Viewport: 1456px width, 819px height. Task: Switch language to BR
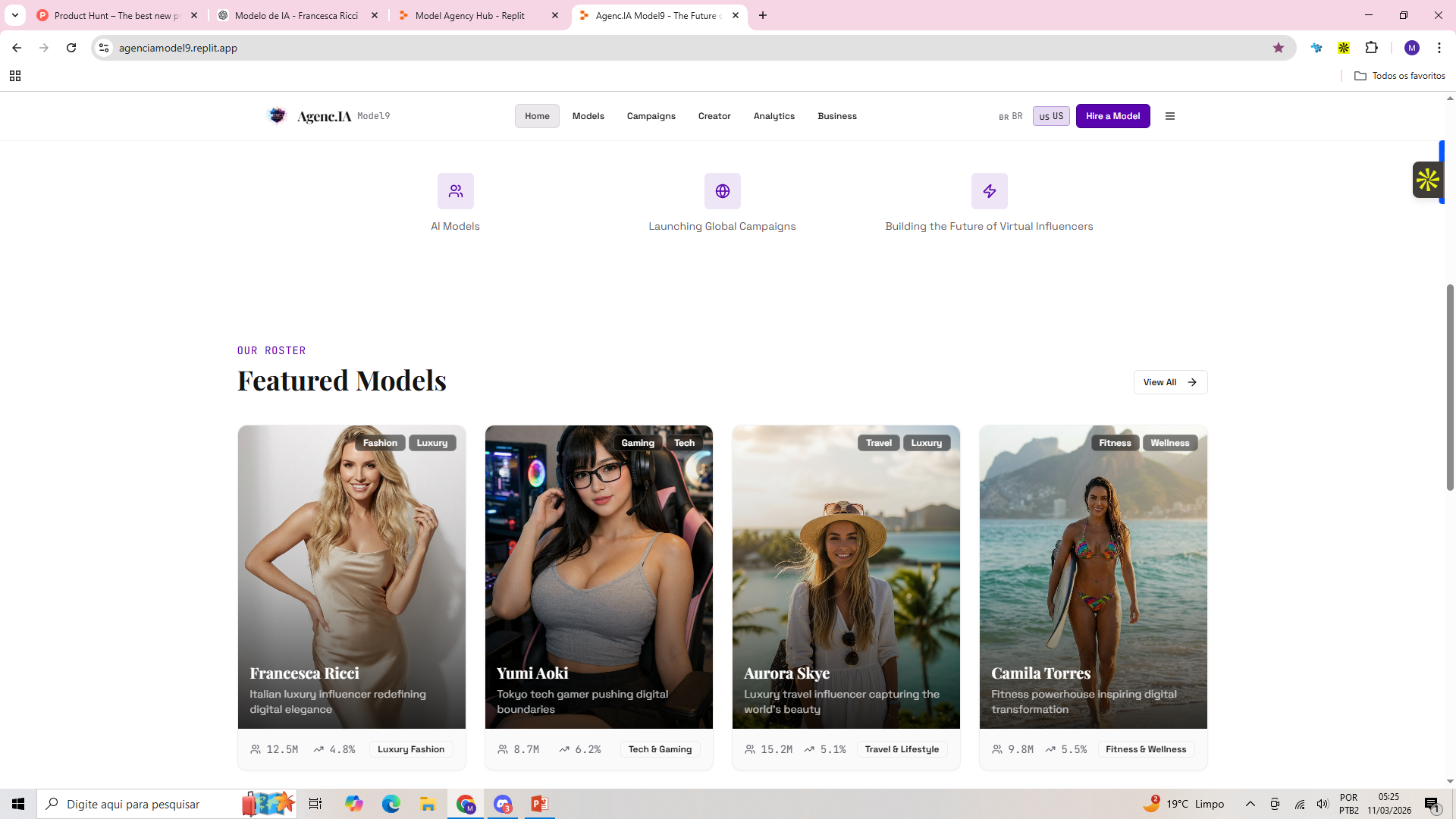click(x=1011, y=116)
